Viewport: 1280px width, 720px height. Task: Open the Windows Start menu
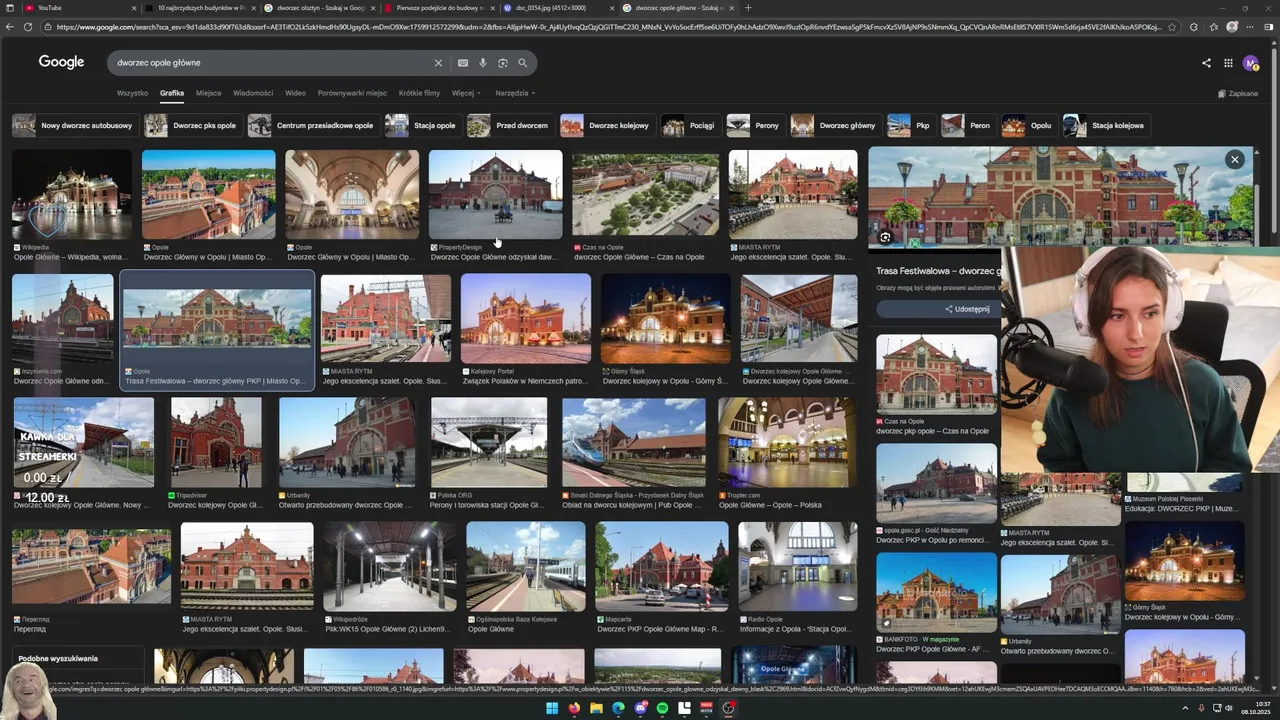click(551, 708)
